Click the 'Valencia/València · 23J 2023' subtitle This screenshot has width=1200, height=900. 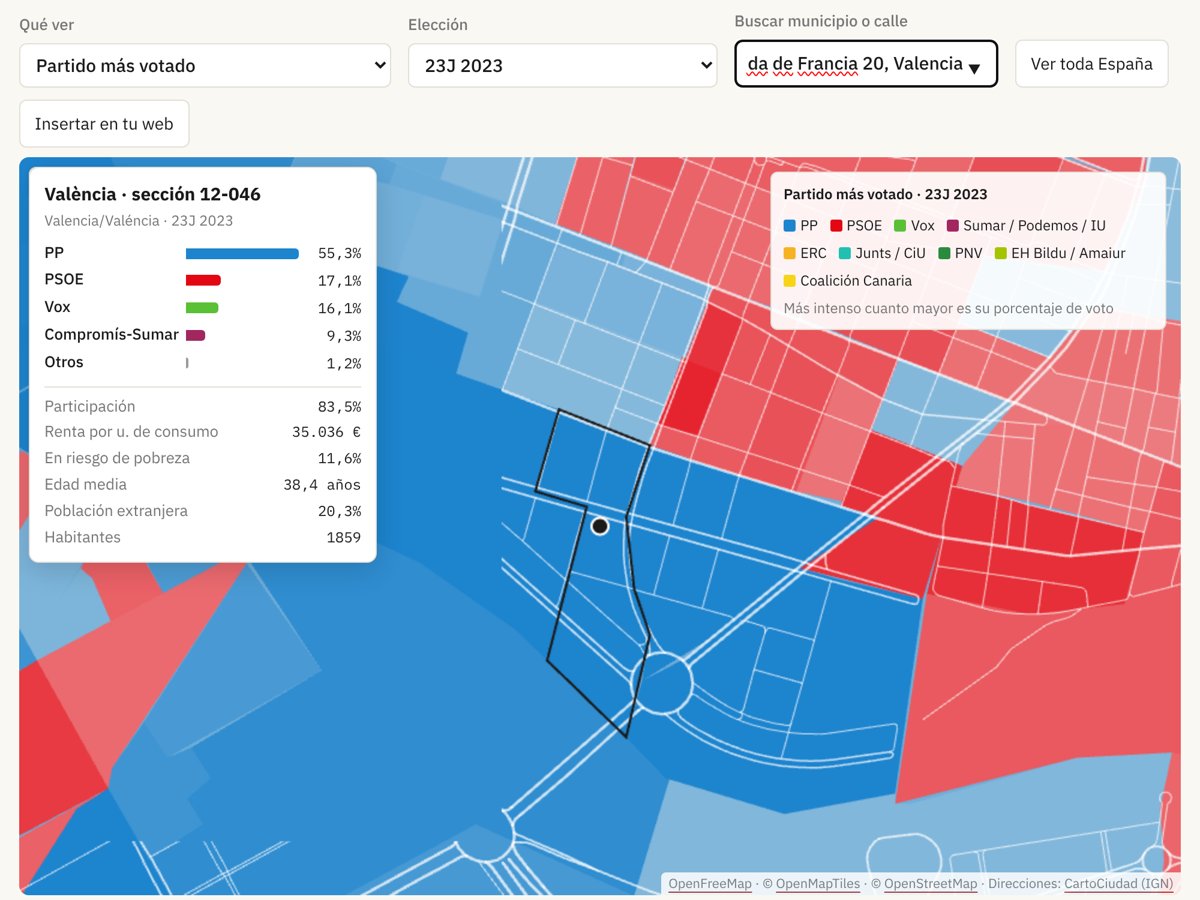pyautogui.click(x=138, y=221)
